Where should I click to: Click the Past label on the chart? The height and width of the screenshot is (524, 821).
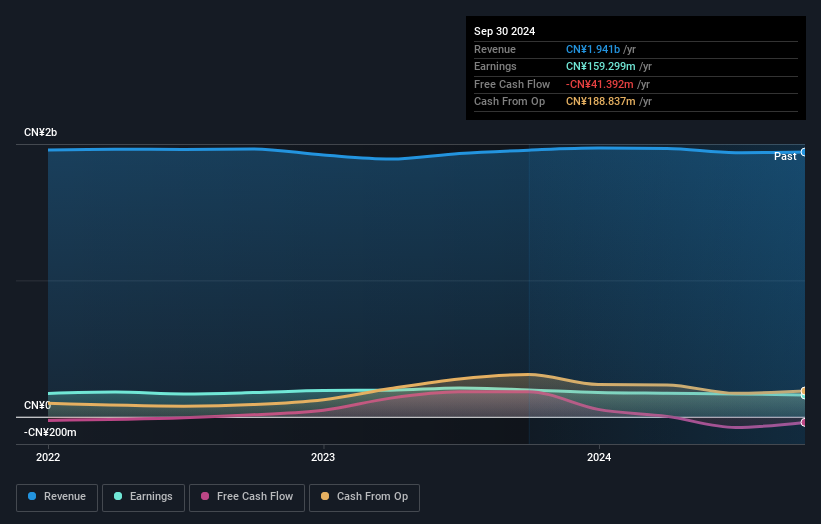tap(785, 157)
